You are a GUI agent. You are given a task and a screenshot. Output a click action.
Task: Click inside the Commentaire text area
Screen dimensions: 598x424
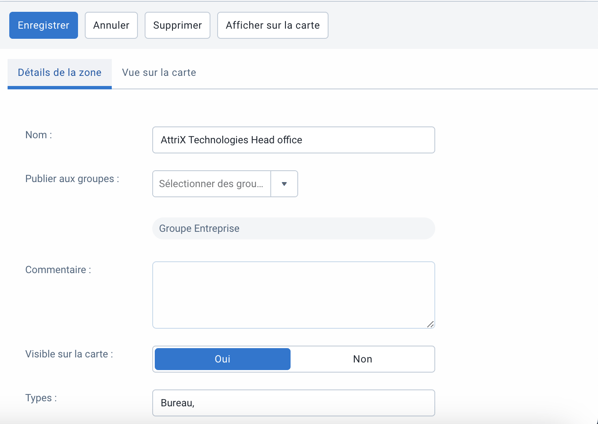(x=293, y=295)
